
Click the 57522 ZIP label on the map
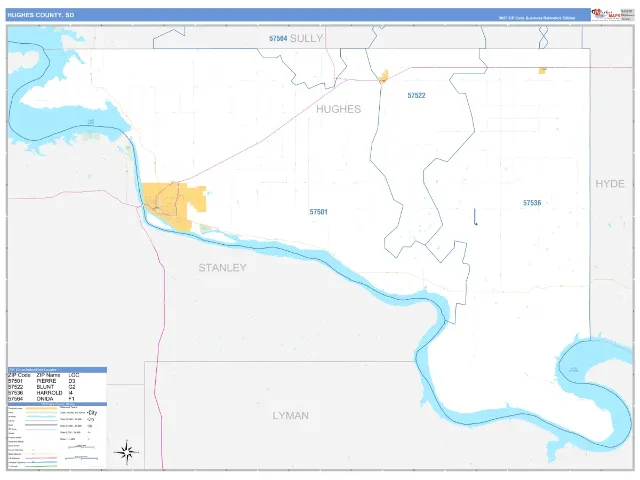[x=416, y=96]
